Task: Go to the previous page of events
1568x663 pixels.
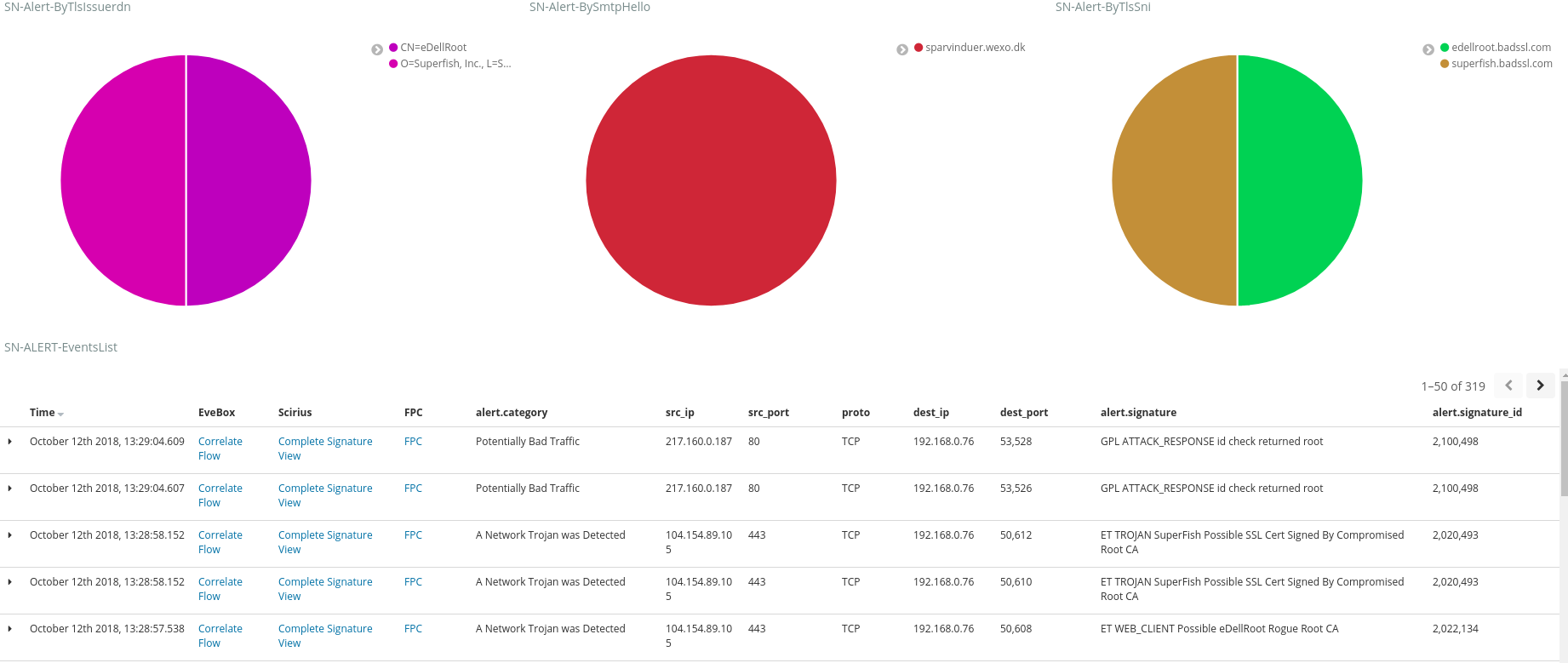Action: click(1508, 386)
